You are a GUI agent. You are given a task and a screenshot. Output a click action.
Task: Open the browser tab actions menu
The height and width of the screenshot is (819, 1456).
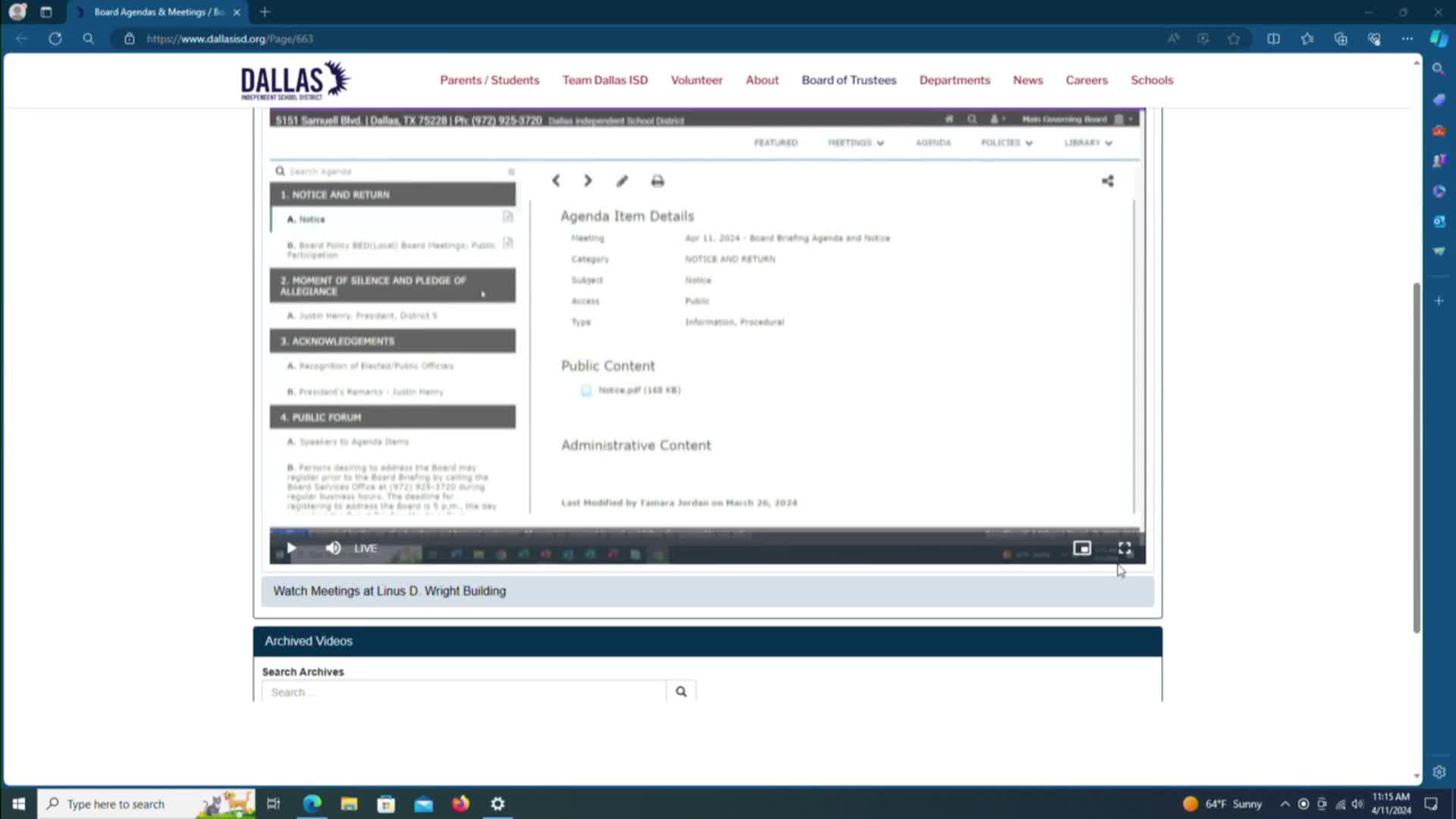[46, 12]
